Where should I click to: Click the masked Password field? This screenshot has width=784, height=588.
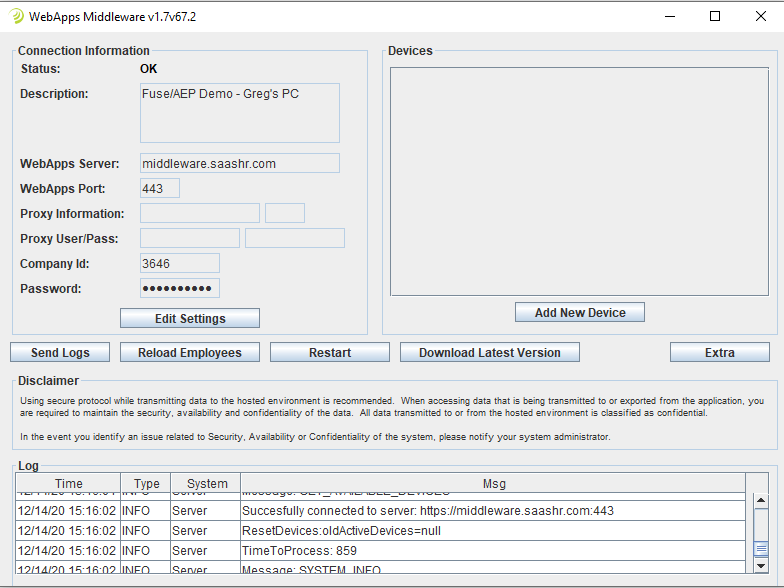(180, 288)
